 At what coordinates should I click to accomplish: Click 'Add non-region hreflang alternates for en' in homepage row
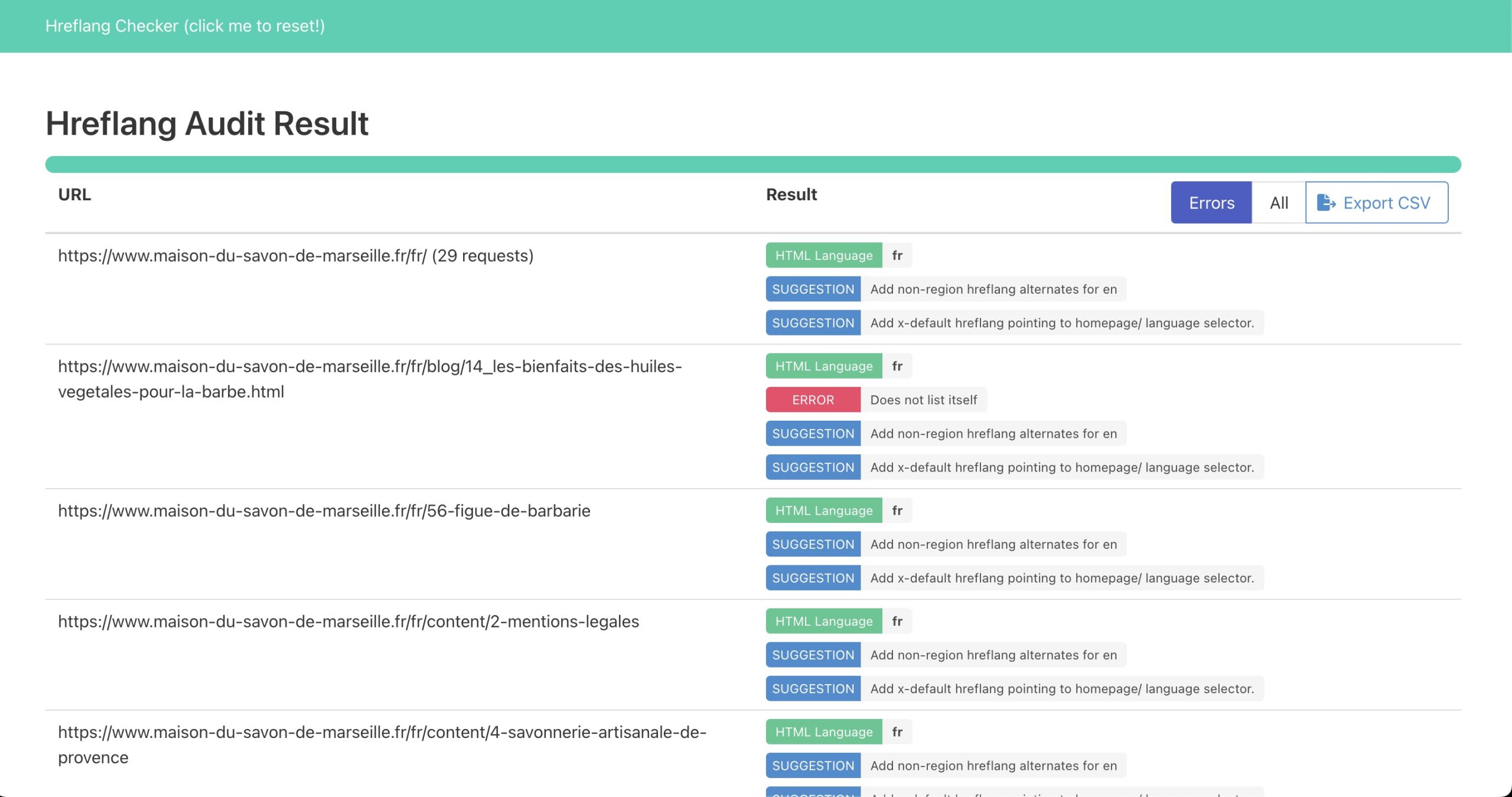click(993, 289)
